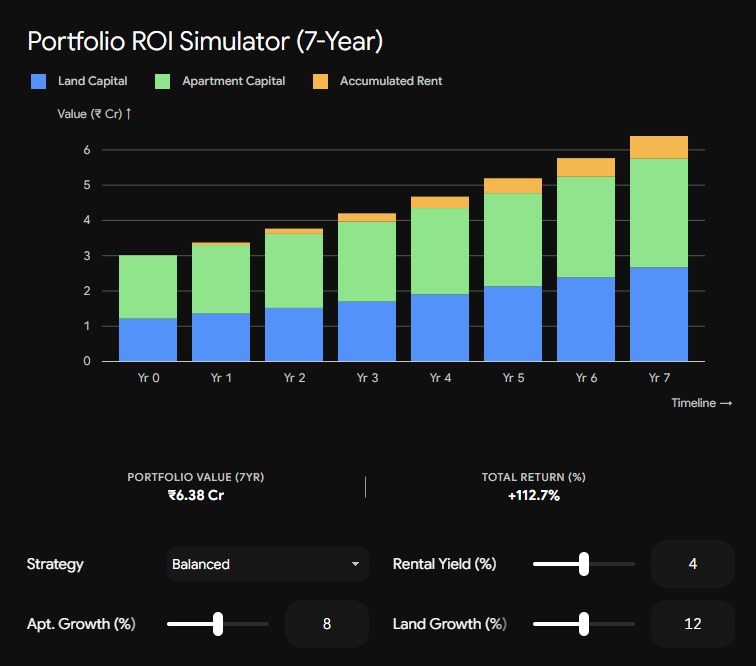Open the Strategy dropdown showing Balanced
756x666 pixels.
[x=268, y=564]
